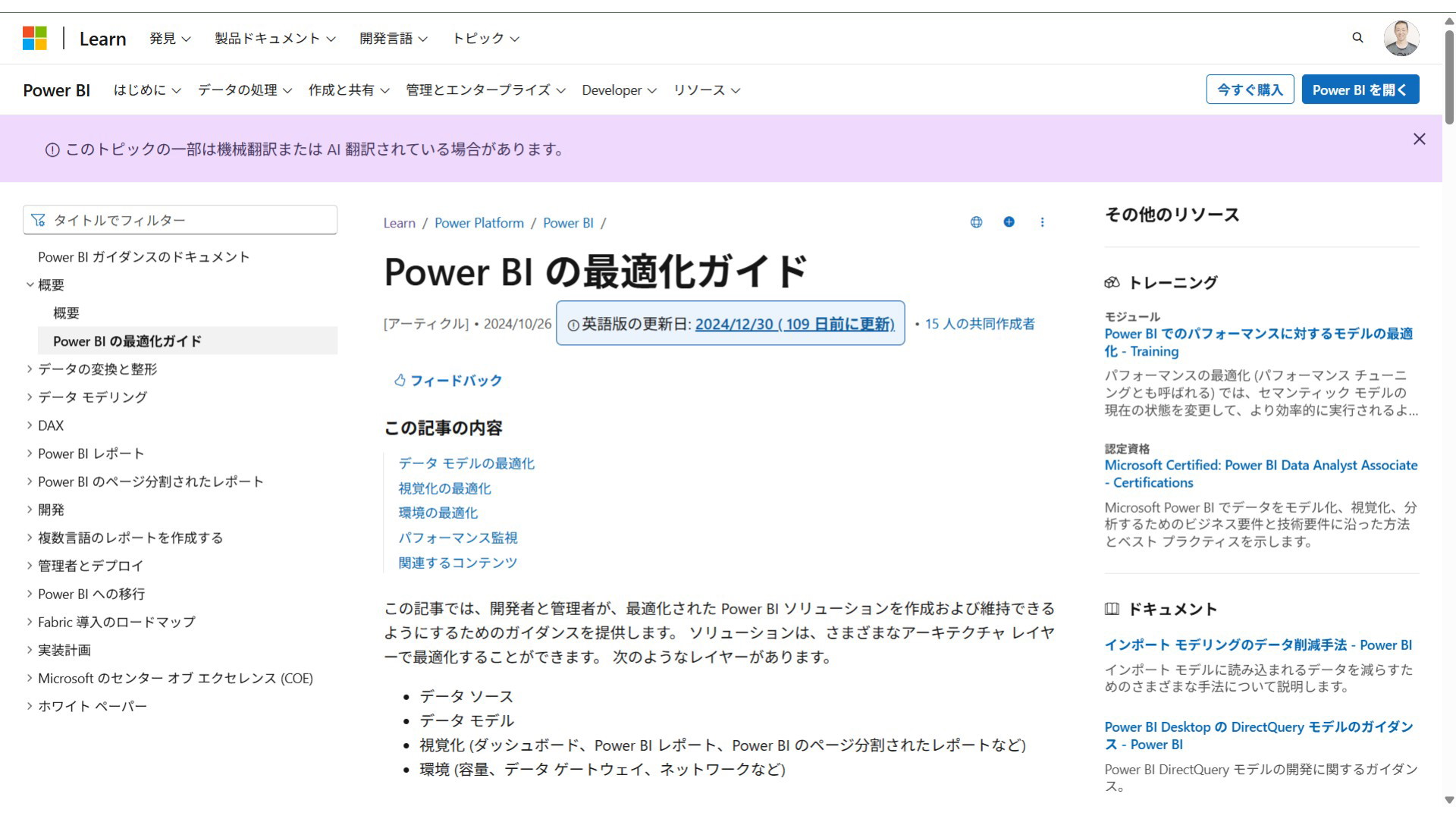Image resolution: width=1456 pixels, height=819 pixels.
Task: Open the リソース menu
Action: pos(707,90)
